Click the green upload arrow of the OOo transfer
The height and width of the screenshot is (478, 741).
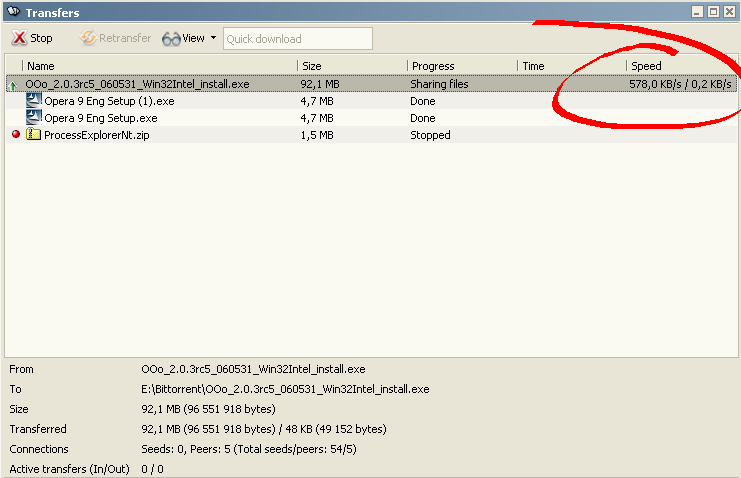13,85
